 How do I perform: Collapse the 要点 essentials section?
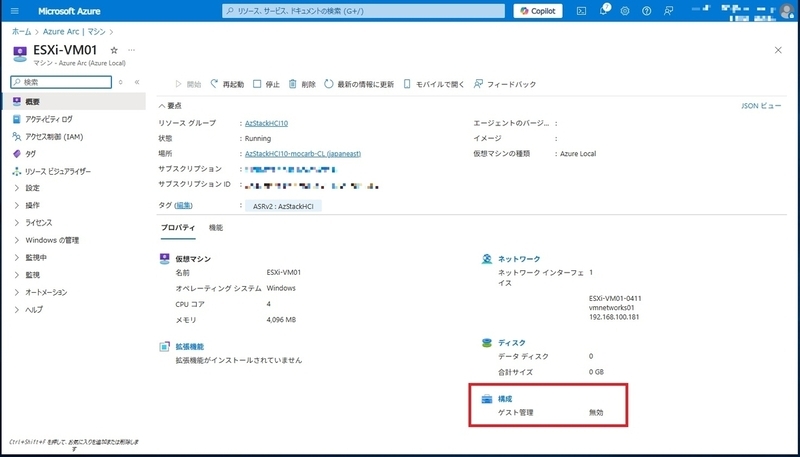[170, 106]
